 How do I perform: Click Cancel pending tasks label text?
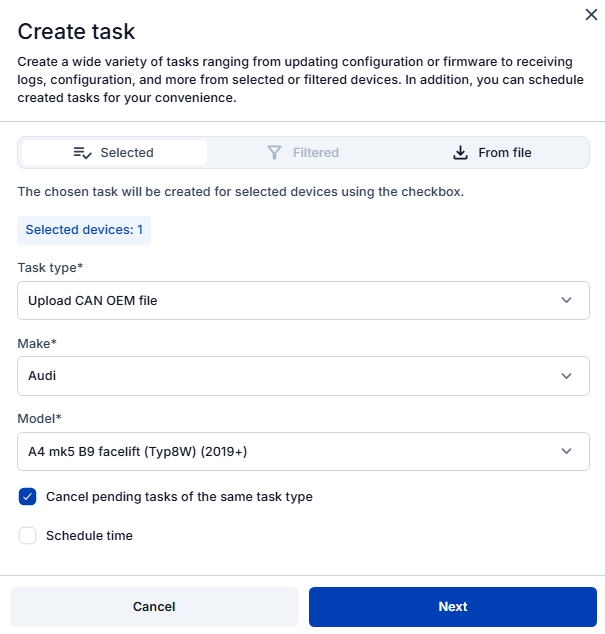(x=179, y=497)
